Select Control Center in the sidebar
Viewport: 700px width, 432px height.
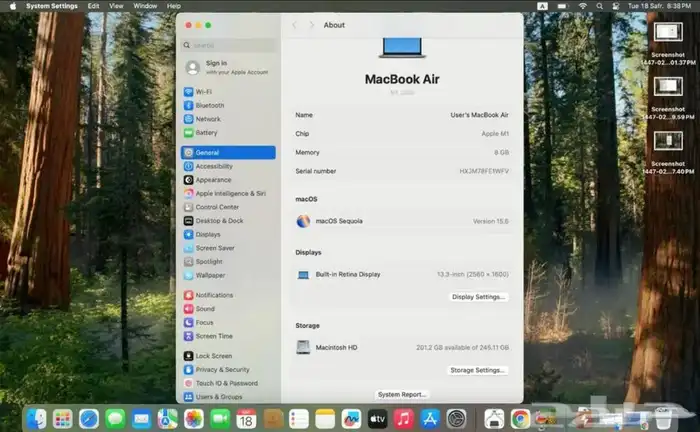[228, 207]
